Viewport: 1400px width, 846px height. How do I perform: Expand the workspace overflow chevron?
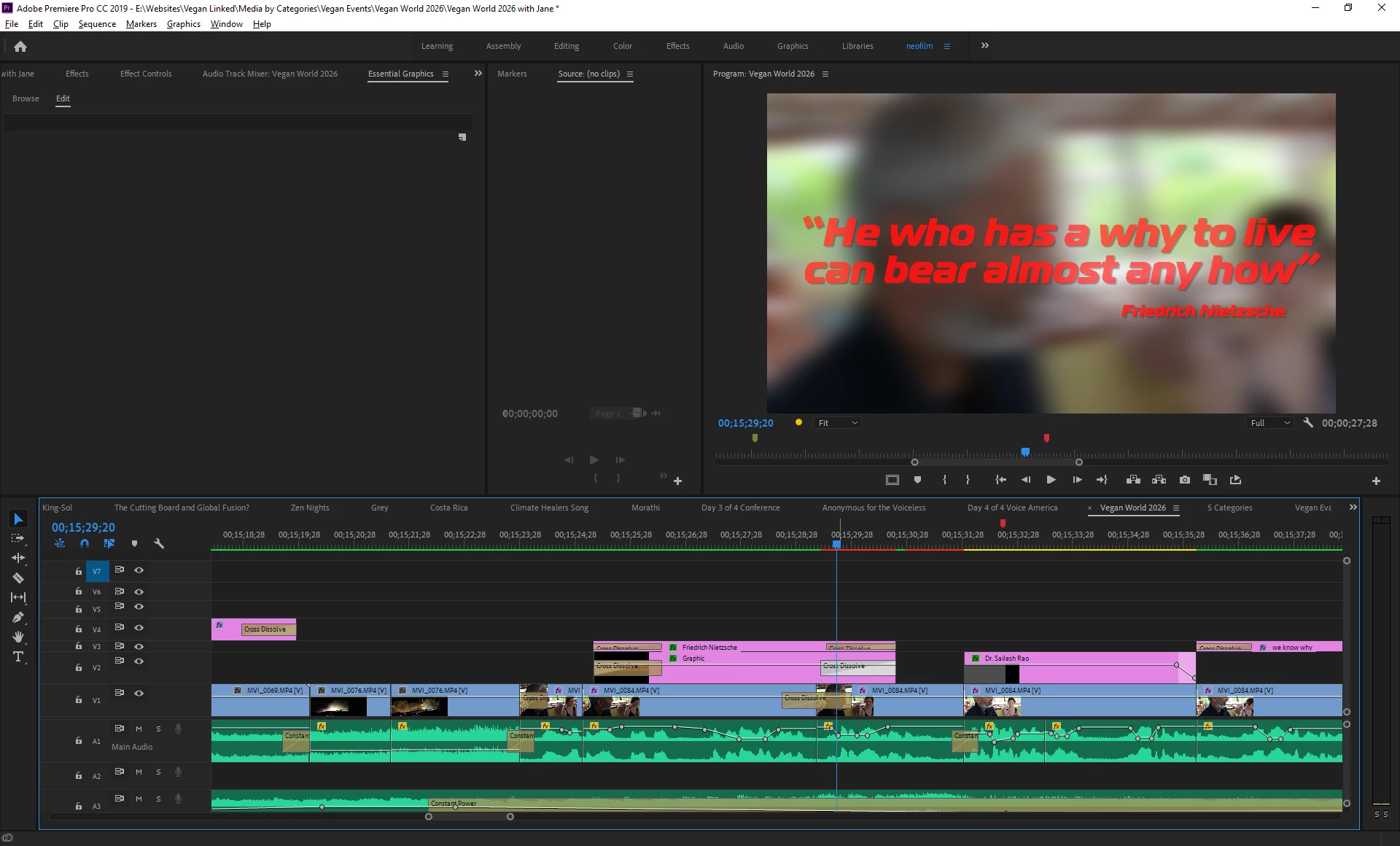point(985,45)
